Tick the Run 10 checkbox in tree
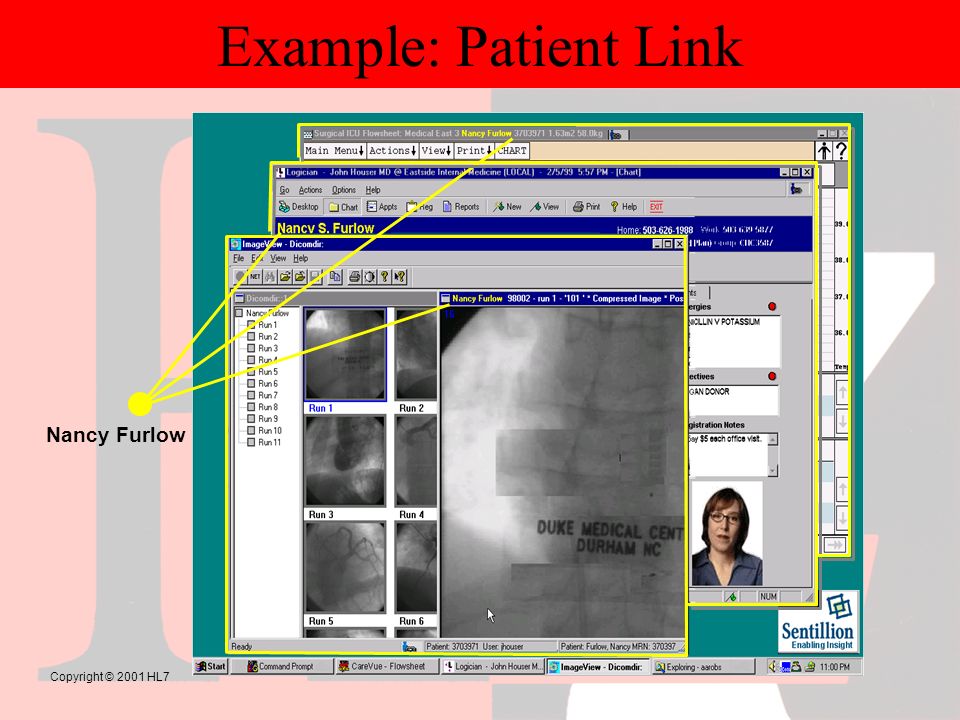Screen dimensions: 960x720 click(x=251, y=430)
